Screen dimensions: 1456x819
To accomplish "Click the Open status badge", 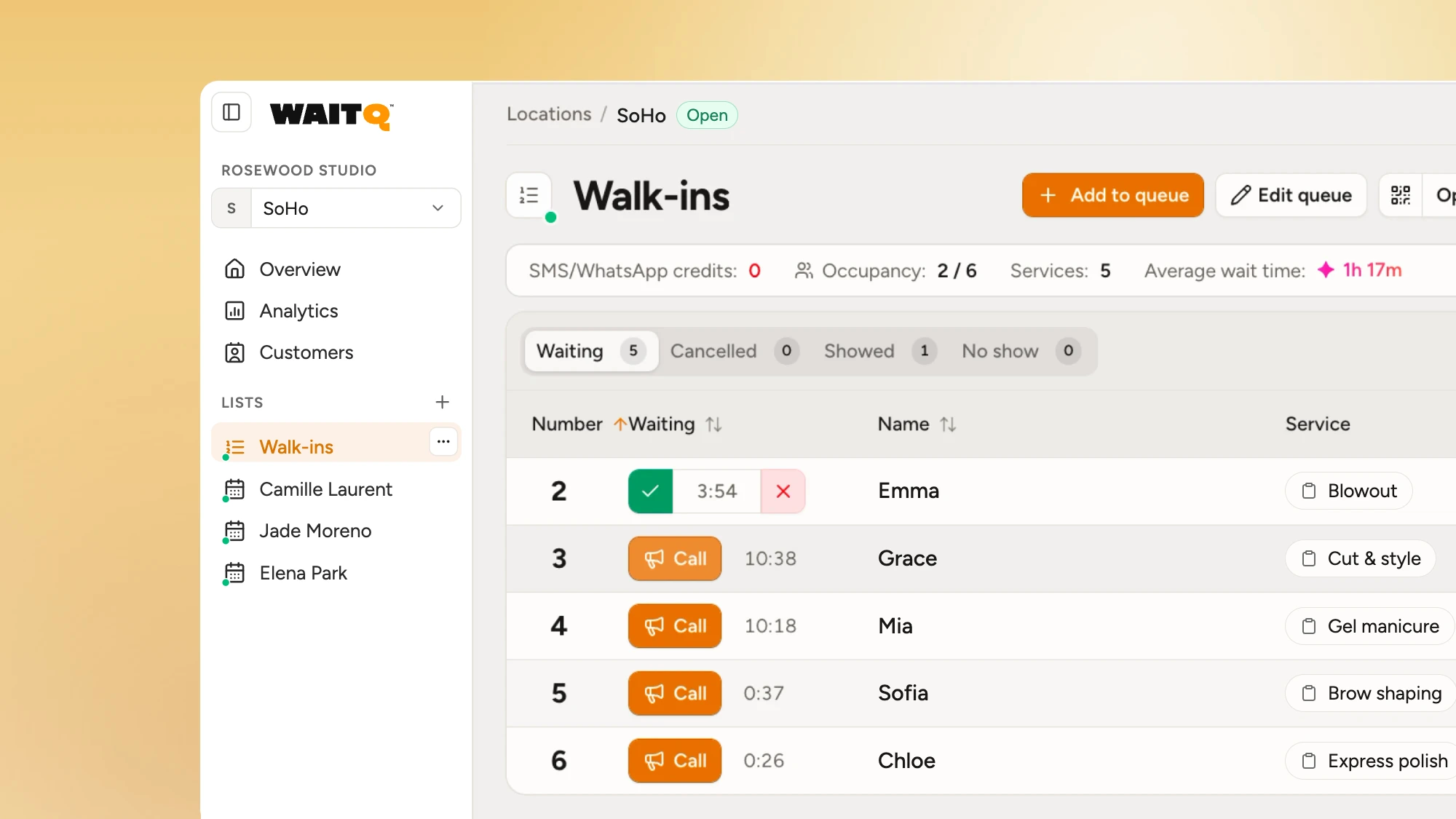I will 707,115.
